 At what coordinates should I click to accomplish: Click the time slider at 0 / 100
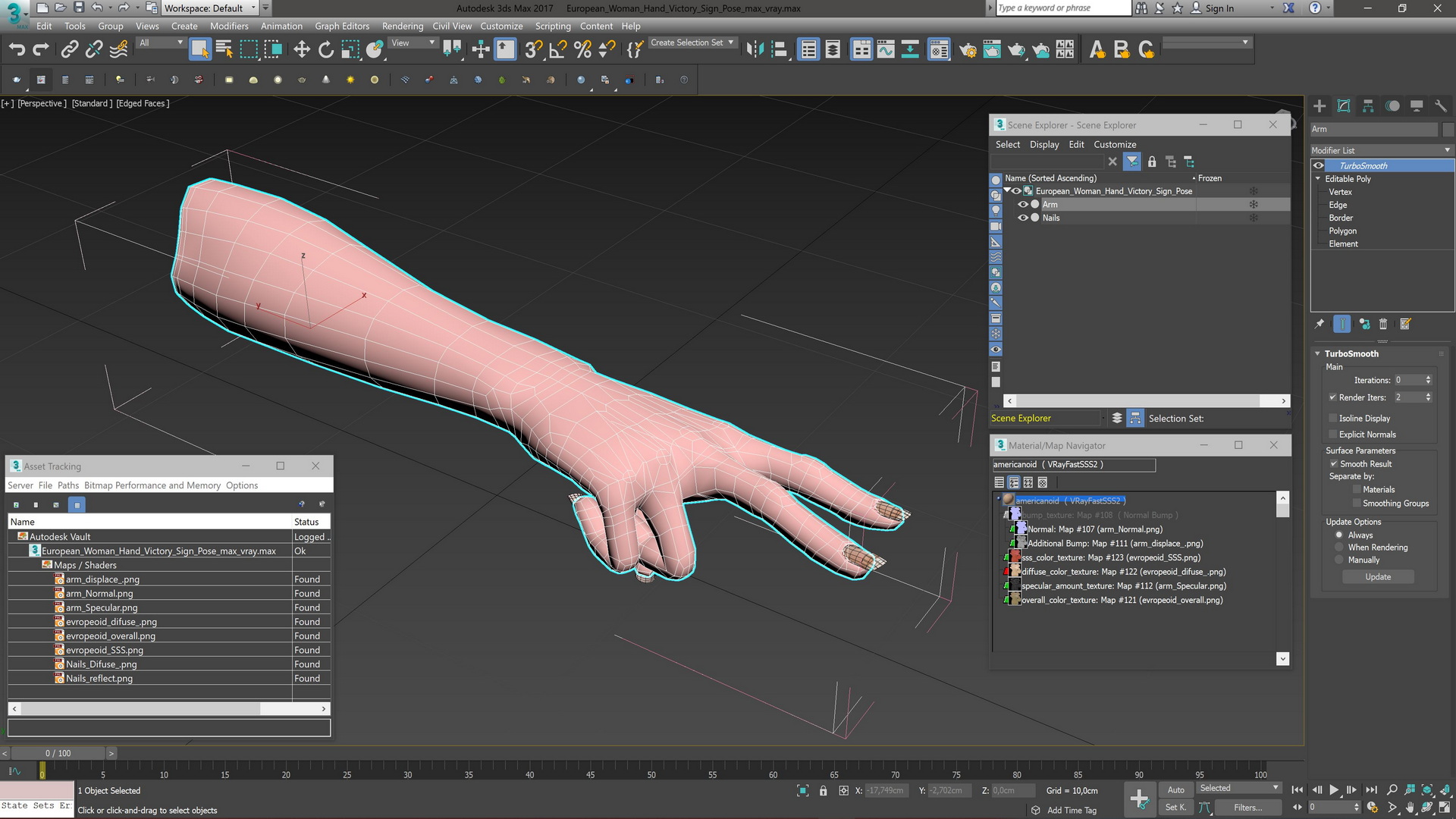58,753
